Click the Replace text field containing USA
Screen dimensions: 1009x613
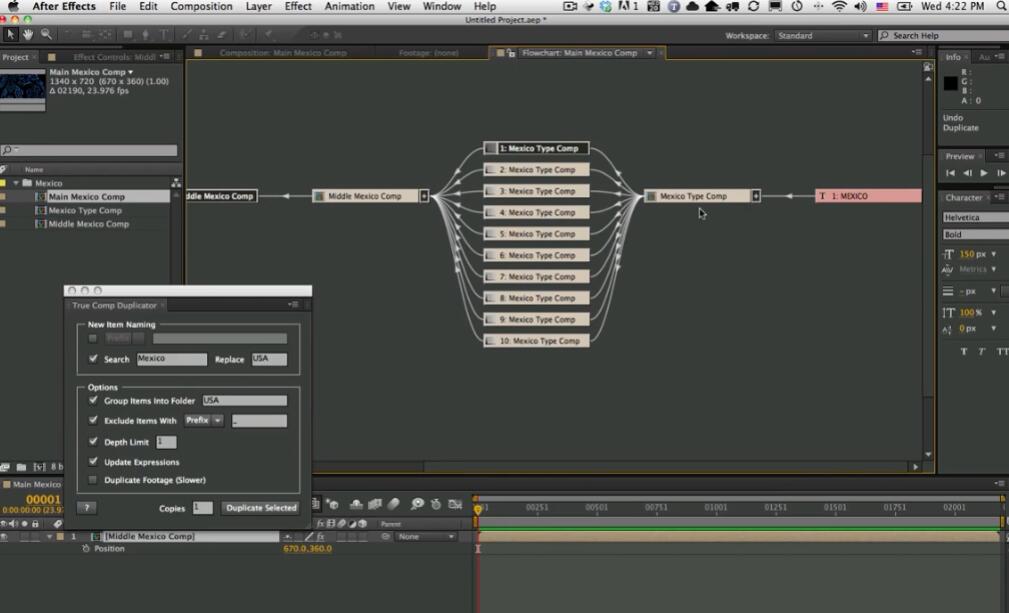click(x=269, y=359)
